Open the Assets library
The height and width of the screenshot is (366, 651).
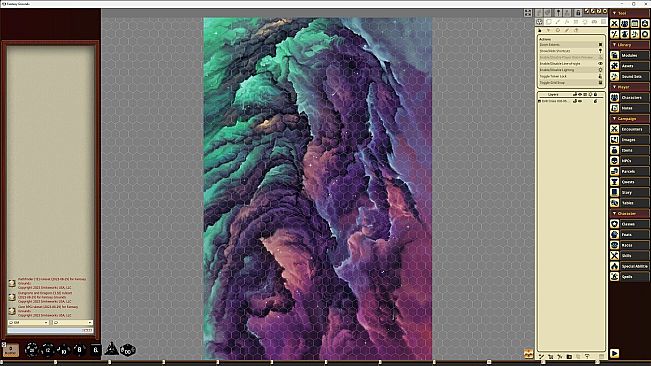tap(629, 66)
